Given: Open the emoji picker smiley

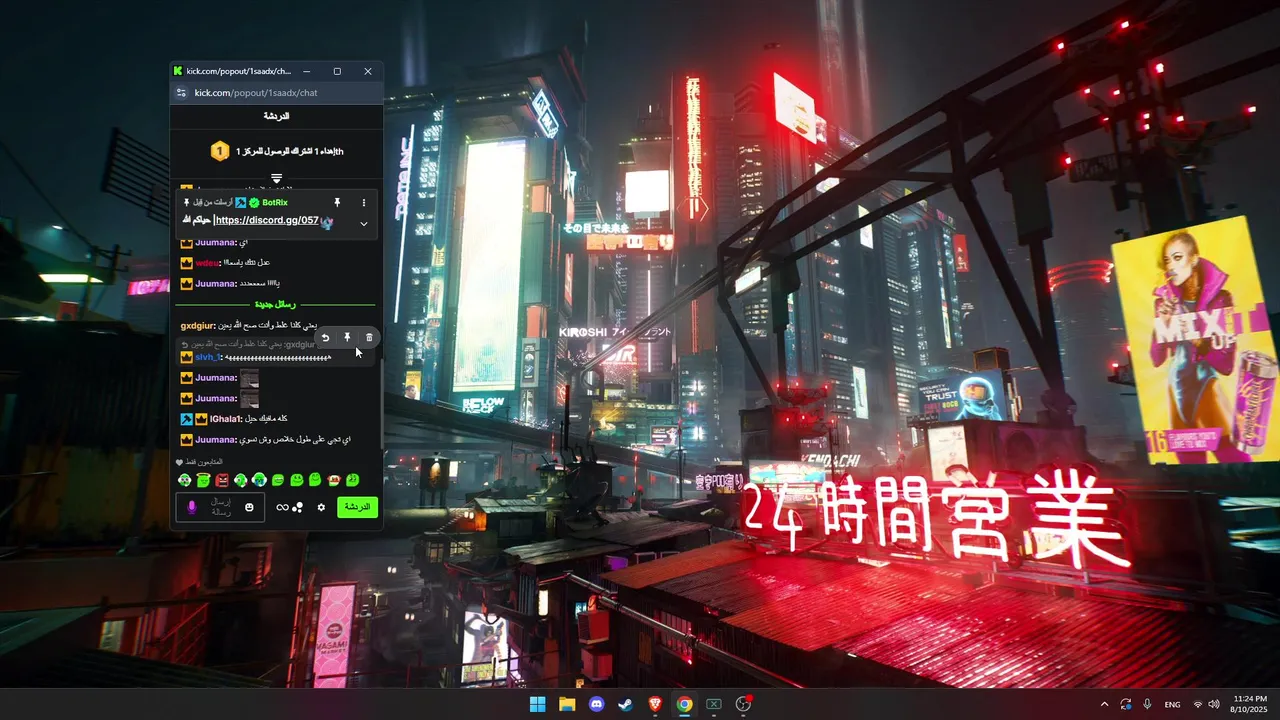Looking at the screenshot, I should coord(249,507).
